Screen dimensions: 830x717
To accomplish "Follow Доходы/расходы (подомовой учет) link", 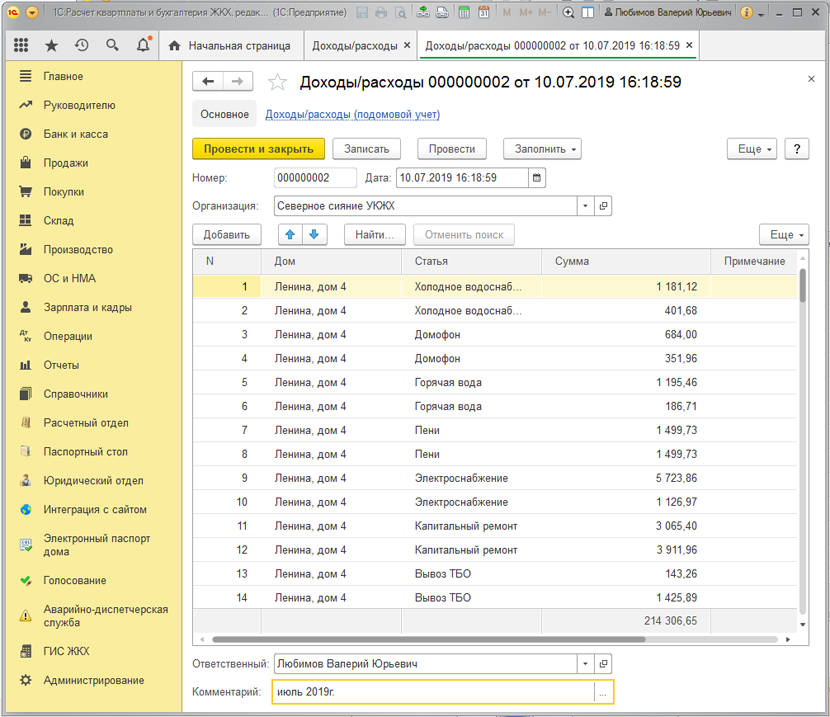I will pyautogui.click(x=352, y=115).
